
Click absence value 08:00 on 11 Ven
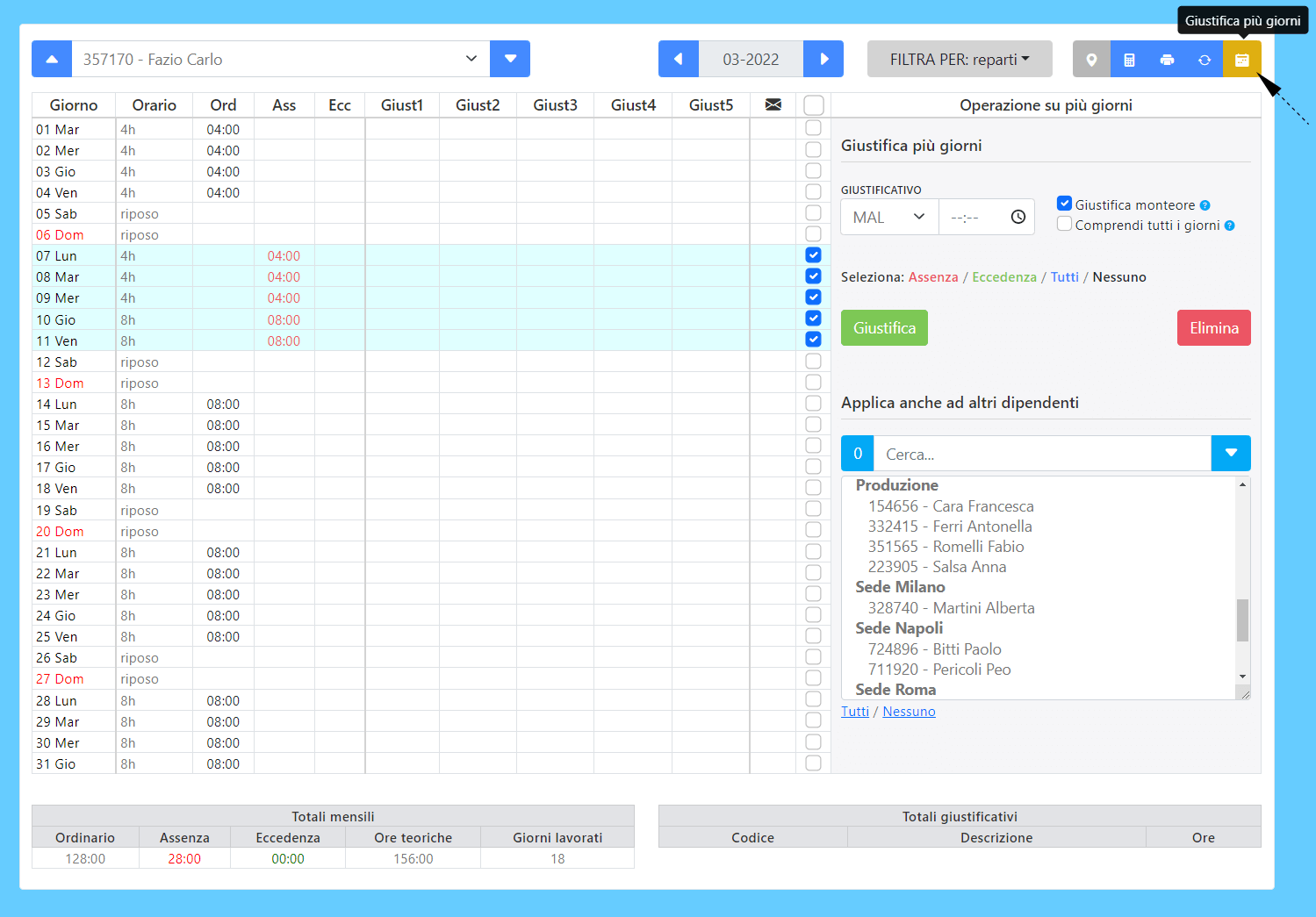click(x=284, y=341)
